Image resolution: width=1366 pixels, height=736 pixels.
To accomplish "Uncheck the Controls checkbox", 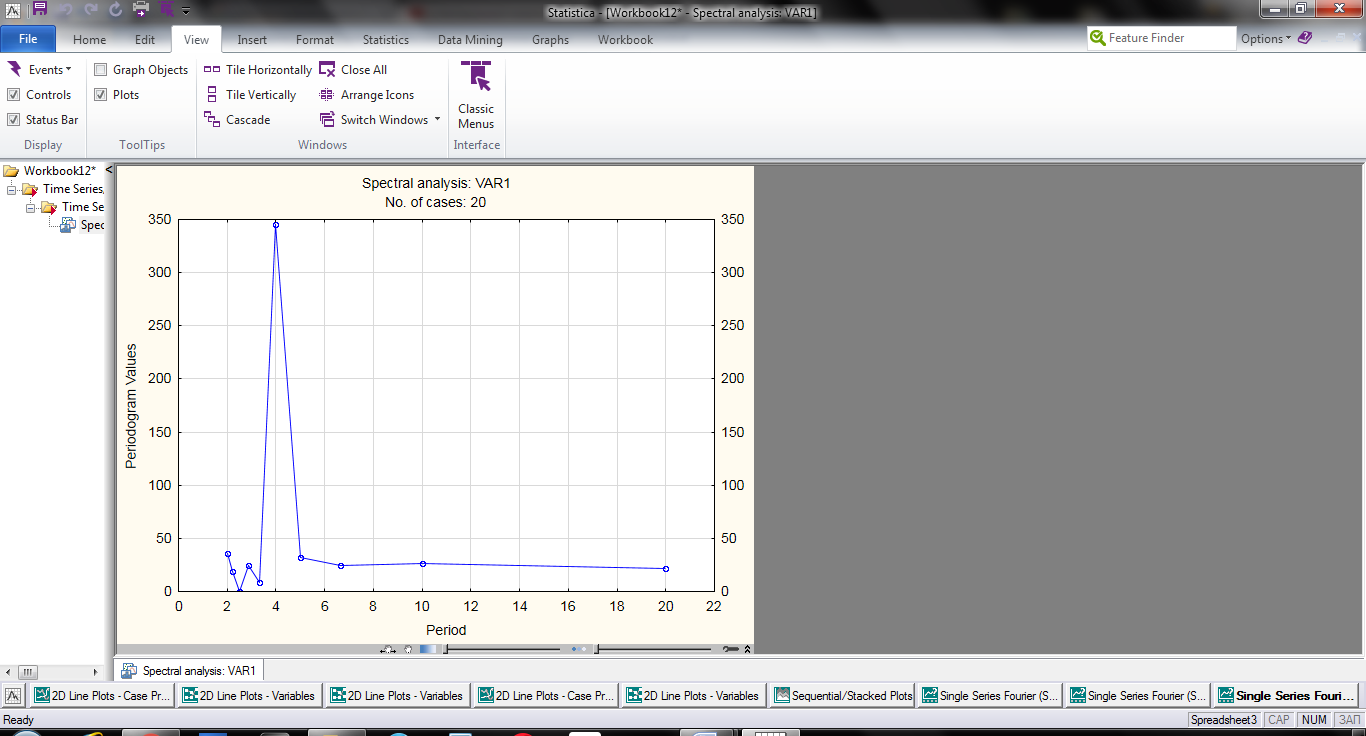I will pos(14,95).
